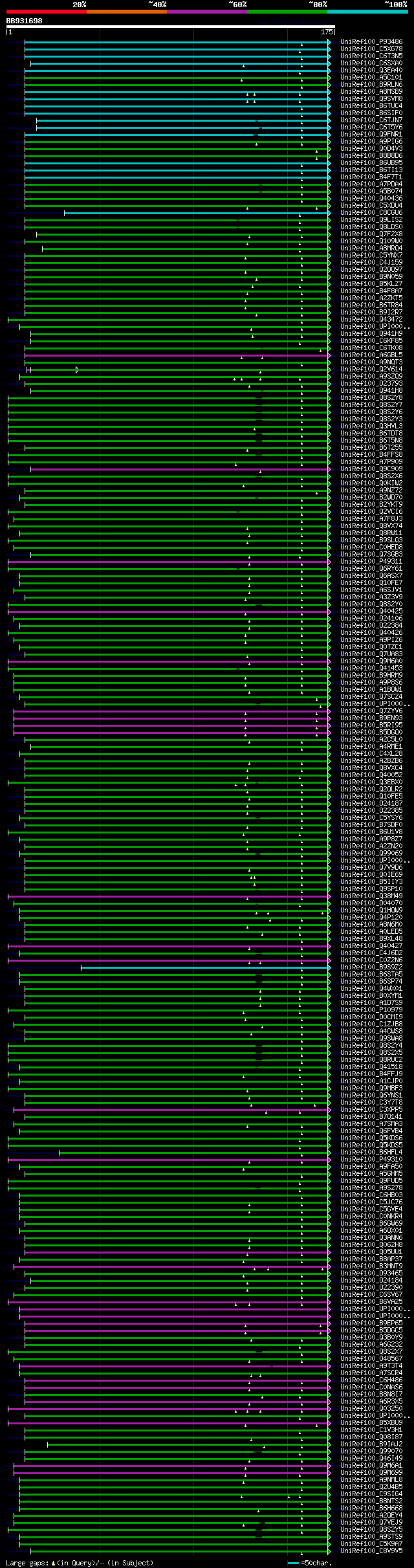The width and height of the screenshot is (414, 1568).
Task: Select the UniRef100_Q2V614 label
Action: (x=371, y=370)
